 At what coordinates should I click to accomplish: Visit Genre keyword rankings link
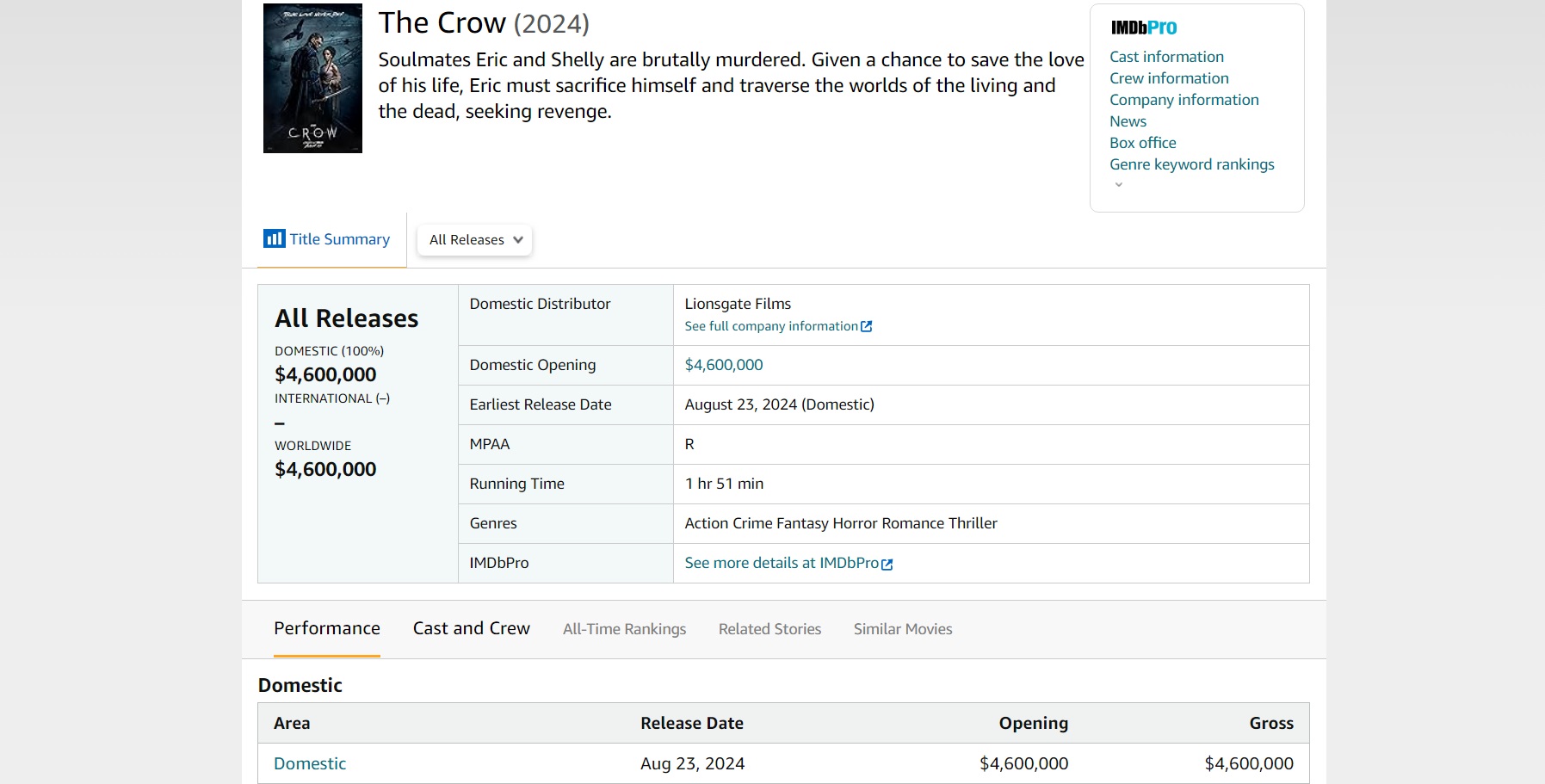click(1191, 164)
